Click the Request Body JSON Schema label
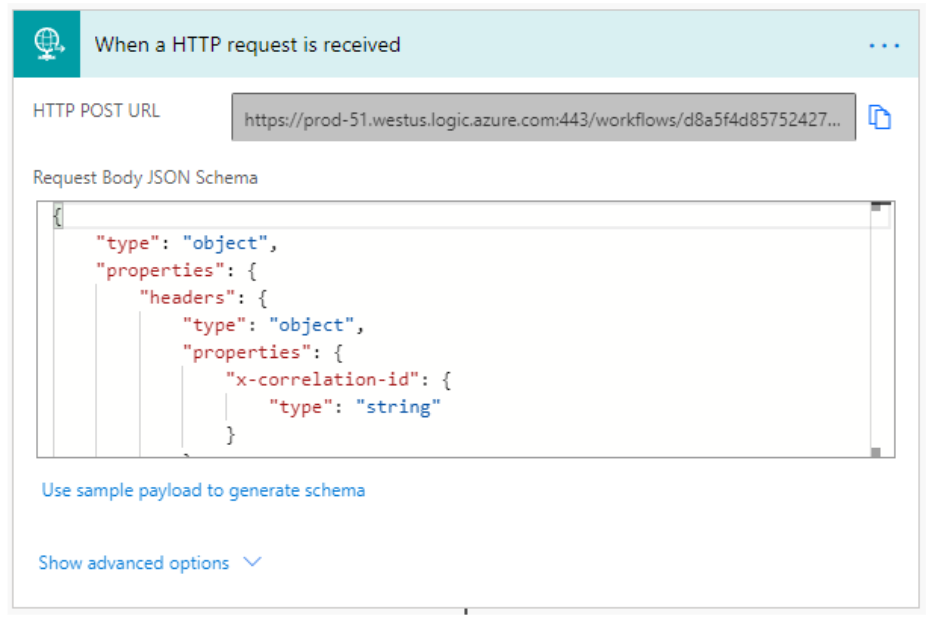 145,177
